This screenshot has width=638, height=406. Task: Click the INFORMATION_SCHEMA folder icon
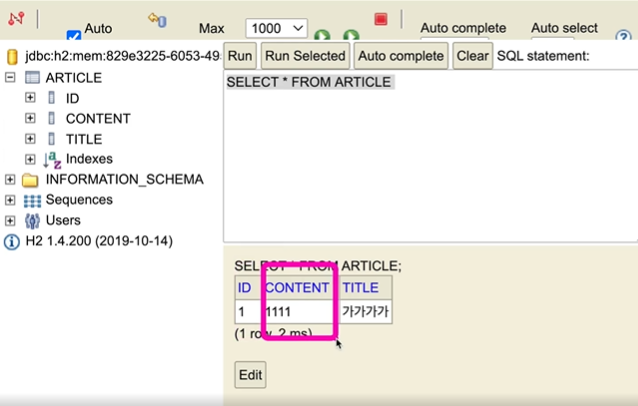click(x=30, y=180)
